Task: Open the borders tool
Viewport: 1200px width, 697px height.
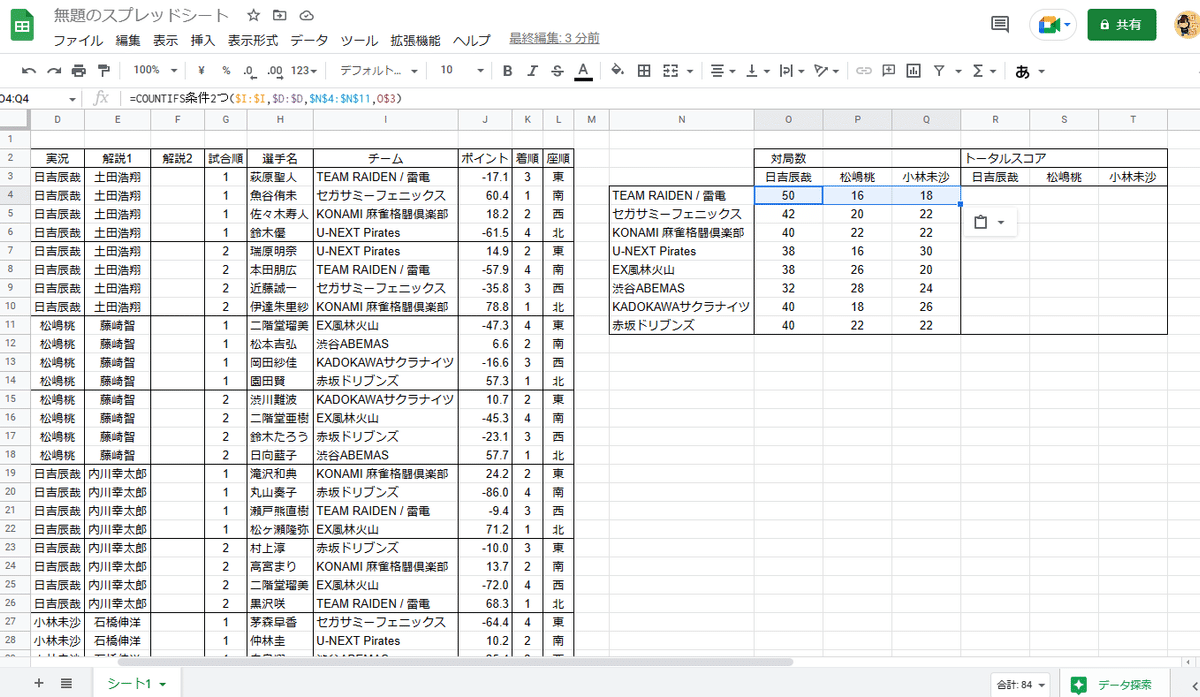Action: pos(644,71)
